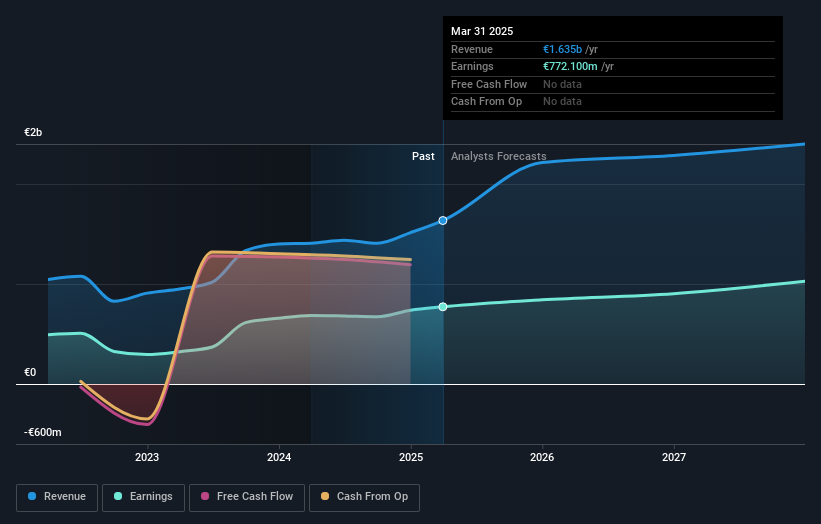Toggle the Cash From Op legend series
The width and height of the screenshot is (821, 524).
[364, 497]
